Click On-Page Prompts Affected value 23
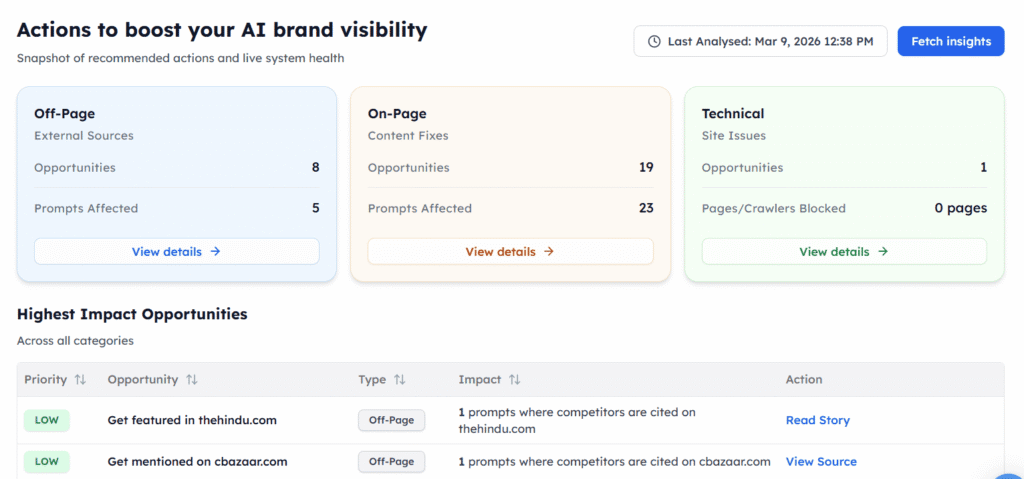Image resolution: width=1024 pixels, height=479 pixels. pos(646,208)
